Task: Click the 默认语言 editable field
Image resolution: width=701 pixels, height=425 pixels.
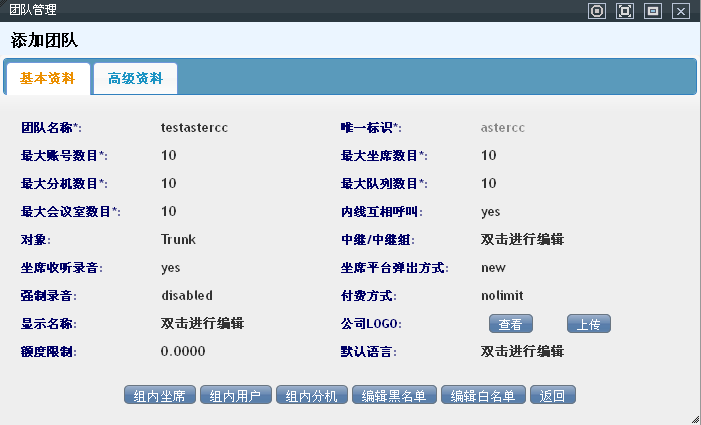Action: 523,352
